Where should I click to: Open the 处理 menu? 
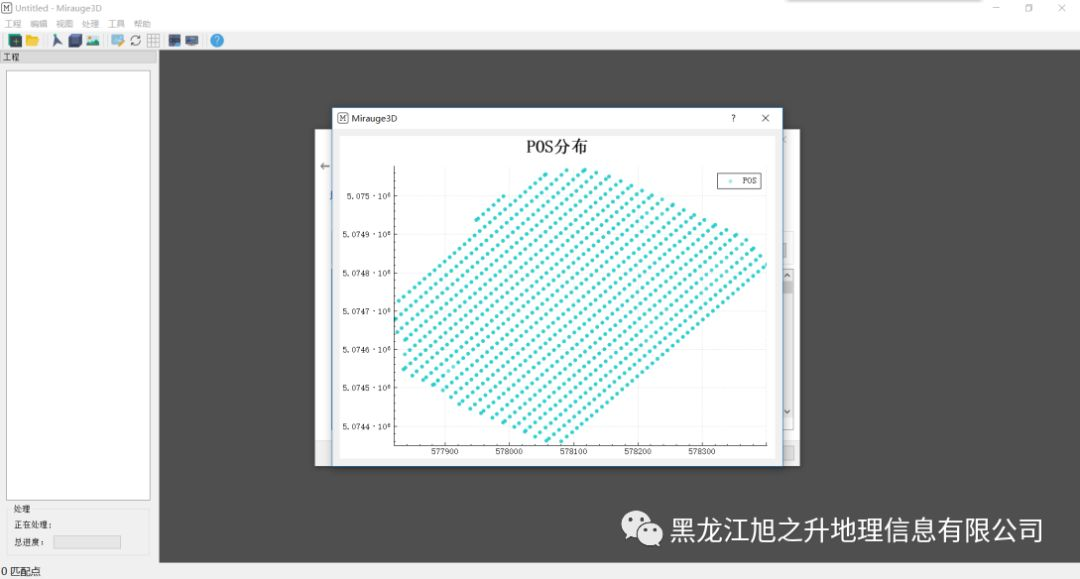[x=89, y=23]
